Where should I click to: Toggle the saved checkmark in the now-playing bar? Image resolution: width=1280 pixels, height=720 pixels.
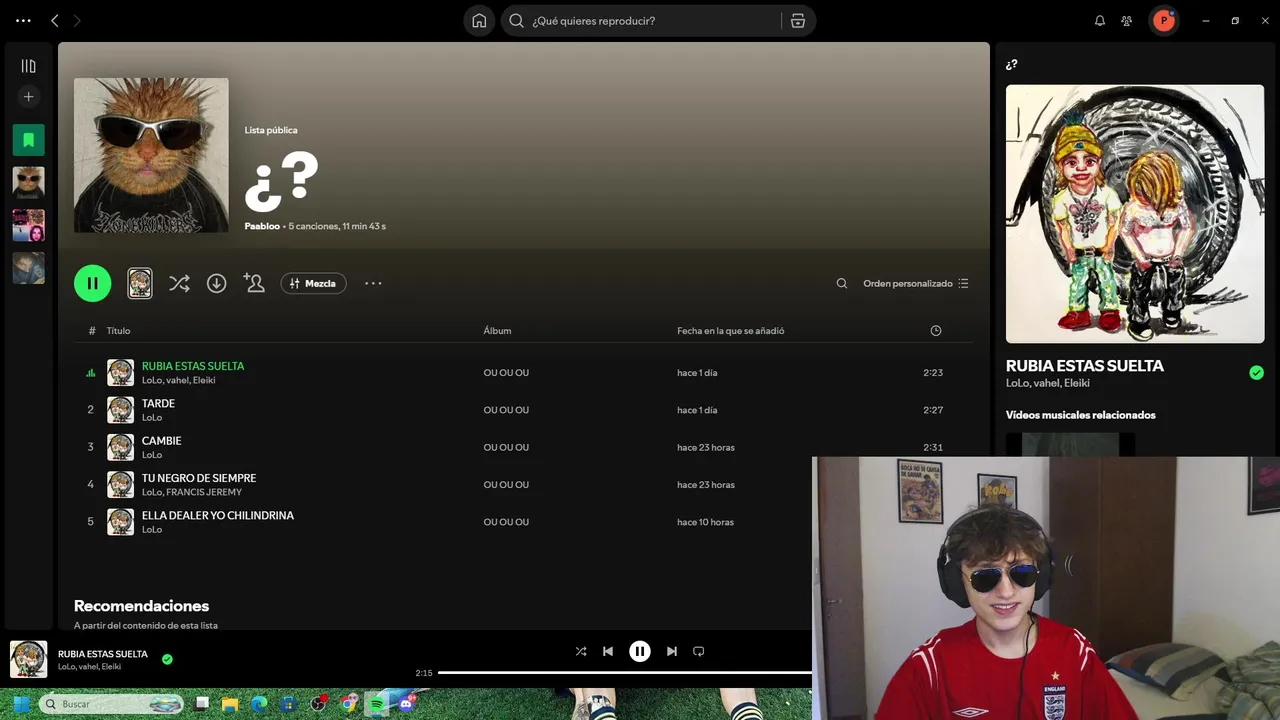pyautogui.click(x=167, y=659)
